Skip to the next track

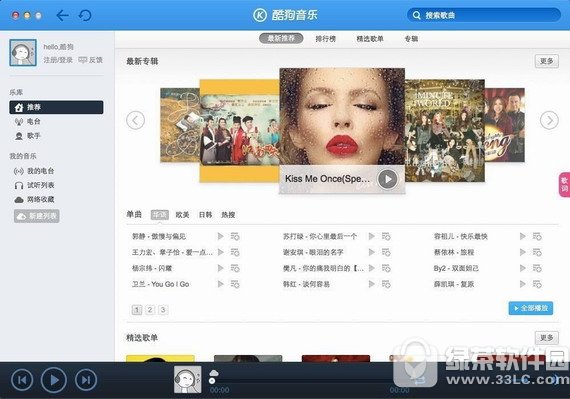click(86, 380)
